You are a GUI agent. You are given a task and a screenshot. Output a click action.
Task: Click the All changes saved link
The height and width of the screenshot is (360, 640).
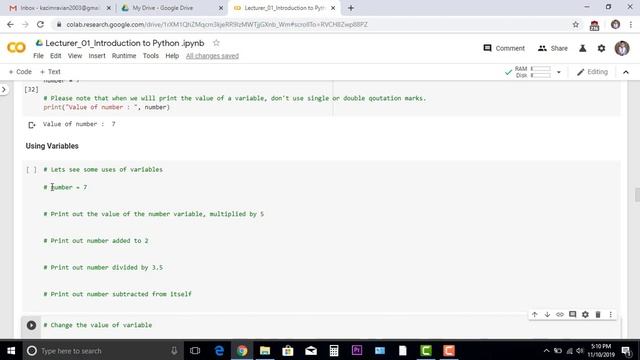point(212,56)
